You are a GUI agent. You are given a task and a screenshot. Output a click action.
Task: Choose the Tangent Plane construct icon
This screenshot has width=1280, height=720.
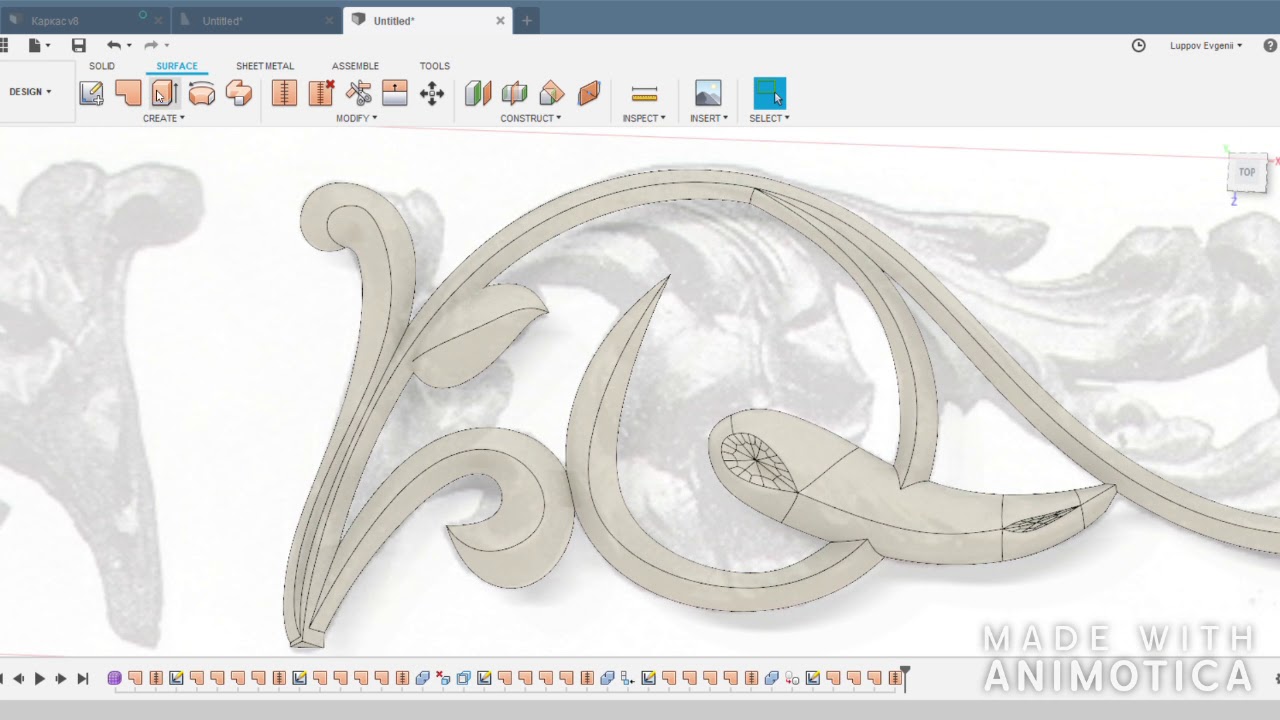pyautogui.click(x=552, y=93)
